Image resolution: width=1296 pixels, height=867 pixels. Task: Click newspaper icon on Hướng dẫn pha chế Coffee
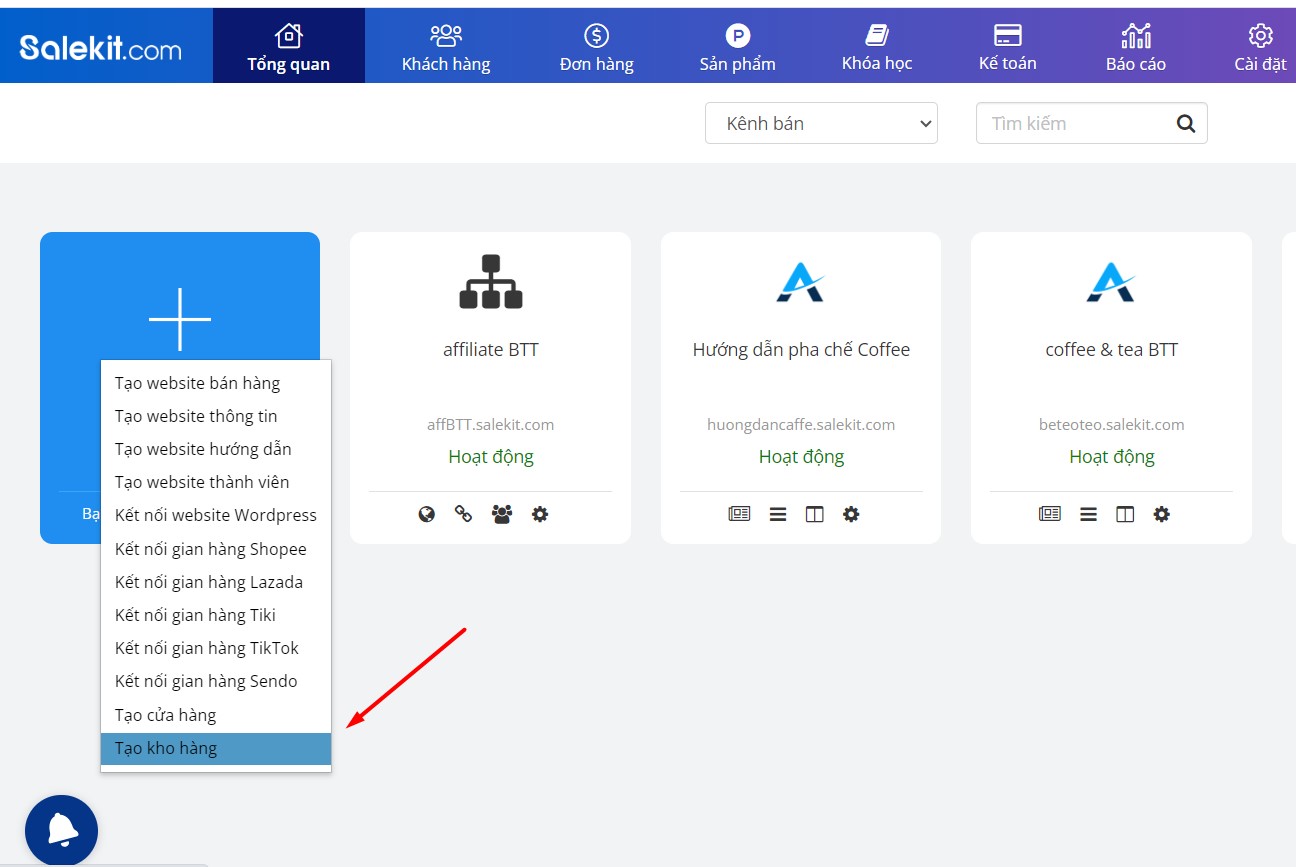[x=739, y=515]
